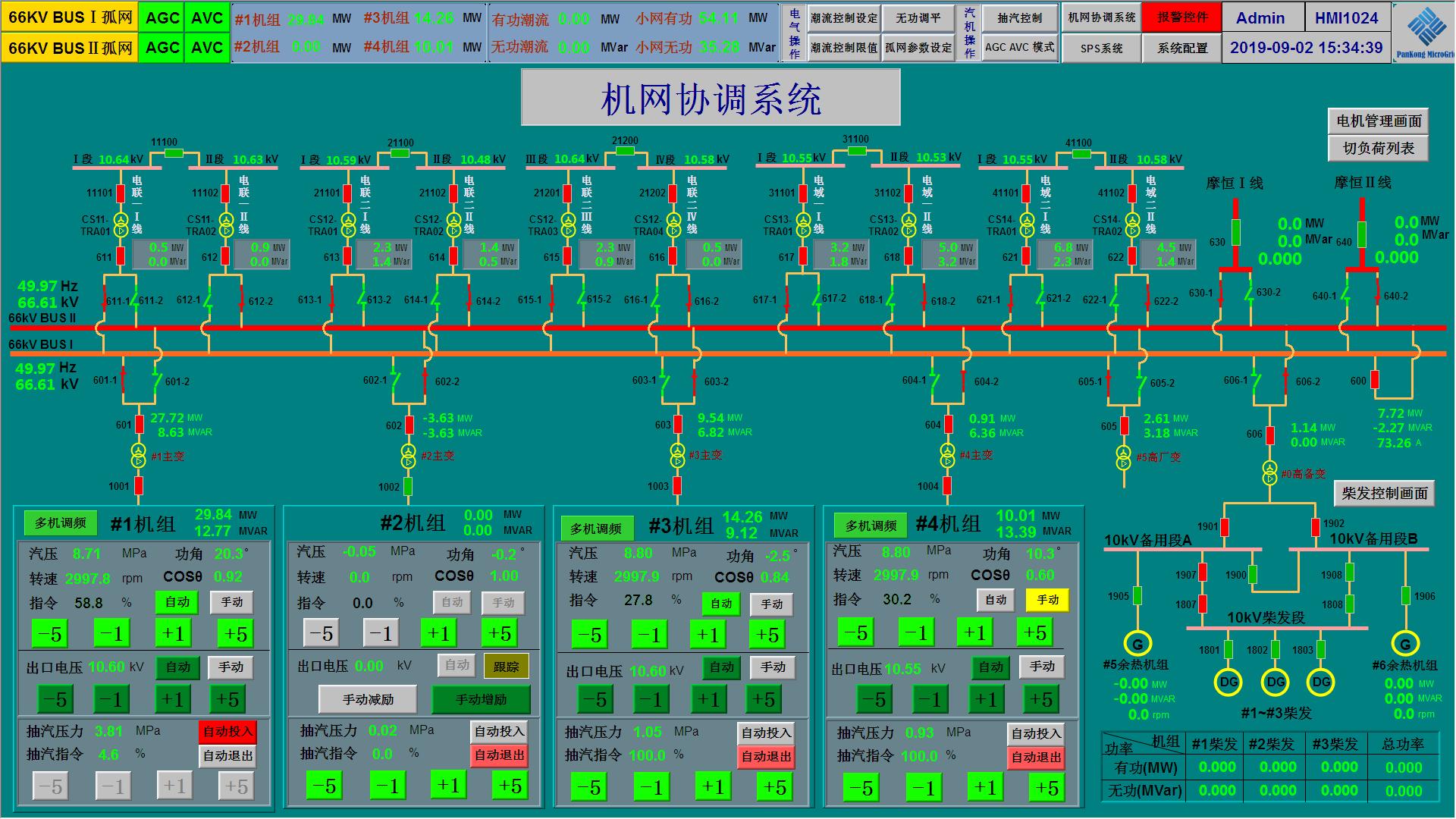Click breaker 1900 green icon
Viewport: 1456px width, 819px height.
coord(1253,574)
